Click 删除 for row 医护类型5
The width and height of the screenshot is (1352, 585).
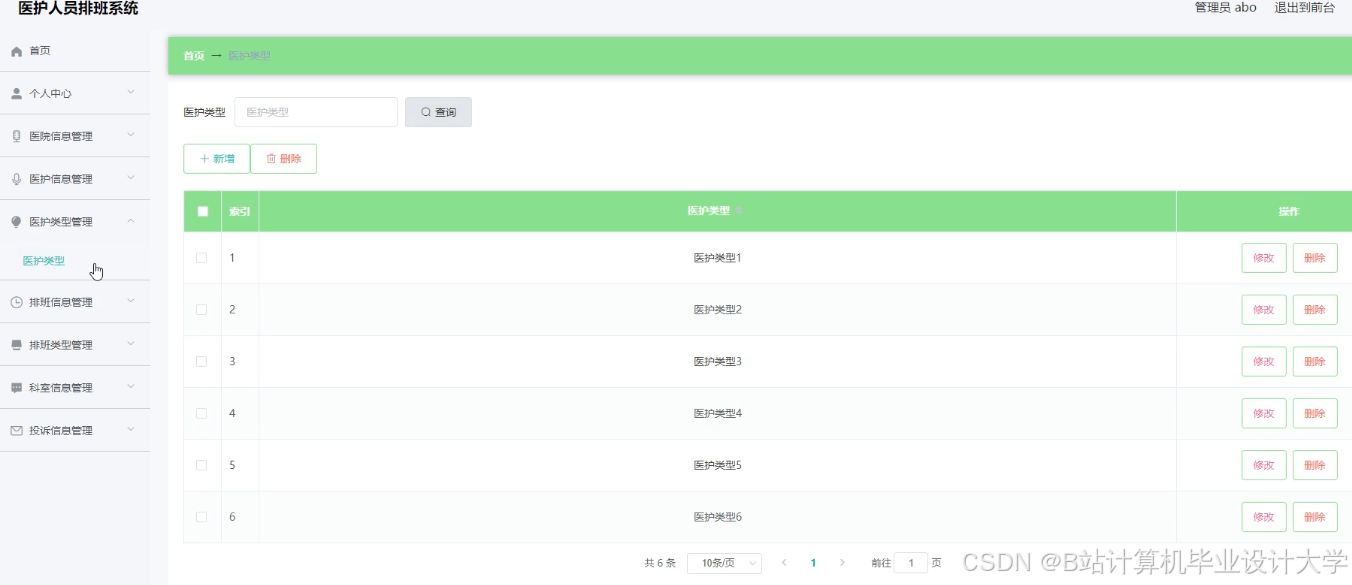(1315, 466)
